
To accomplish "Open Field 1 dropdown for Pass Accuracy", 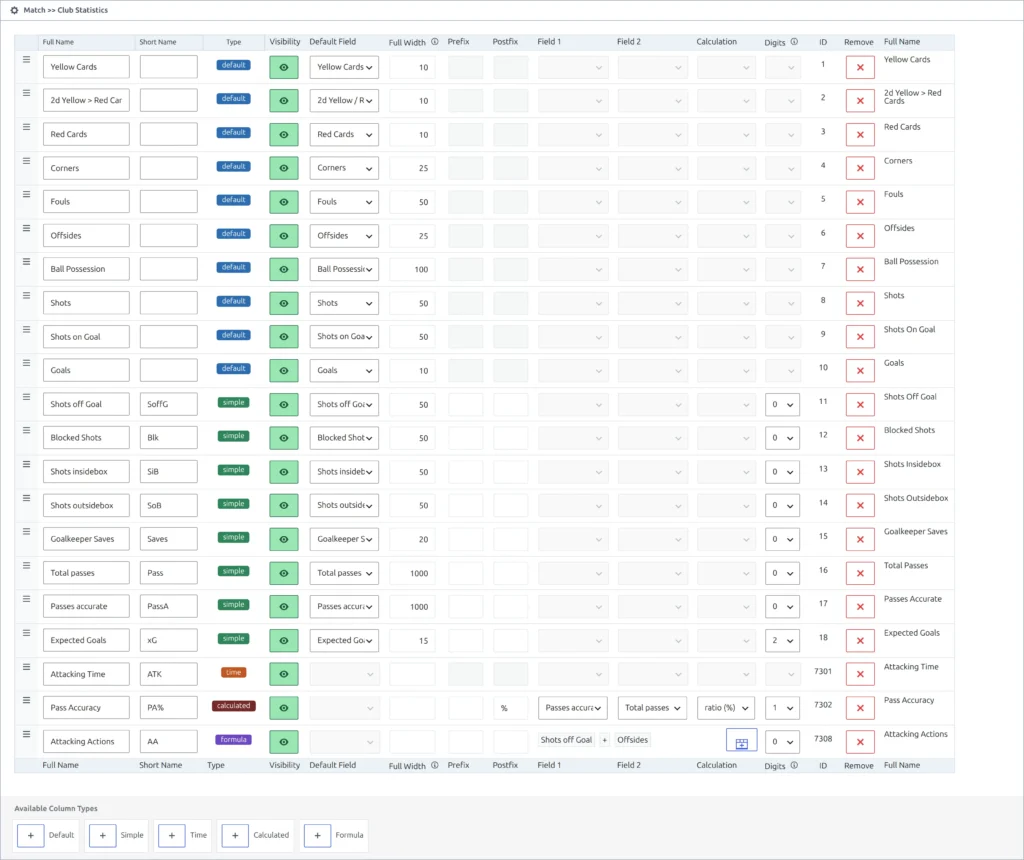I will 573,708.
